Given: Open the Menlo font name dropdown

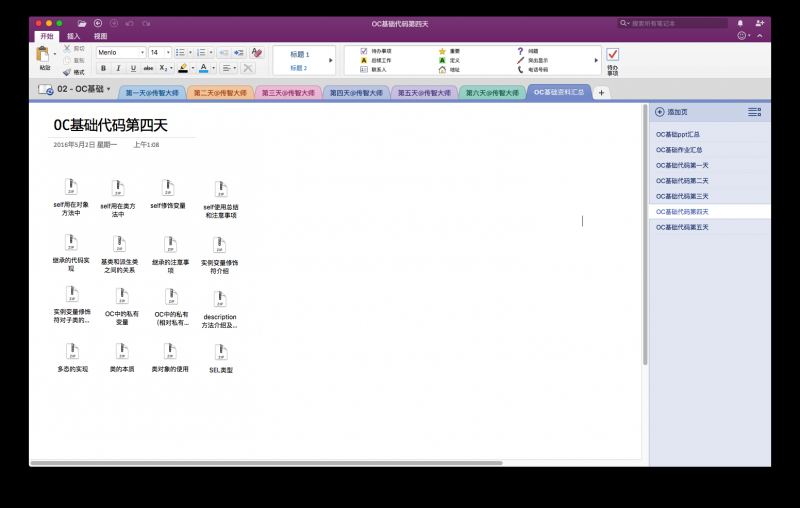Looking at the screenshot, I should tap(120, 52).
